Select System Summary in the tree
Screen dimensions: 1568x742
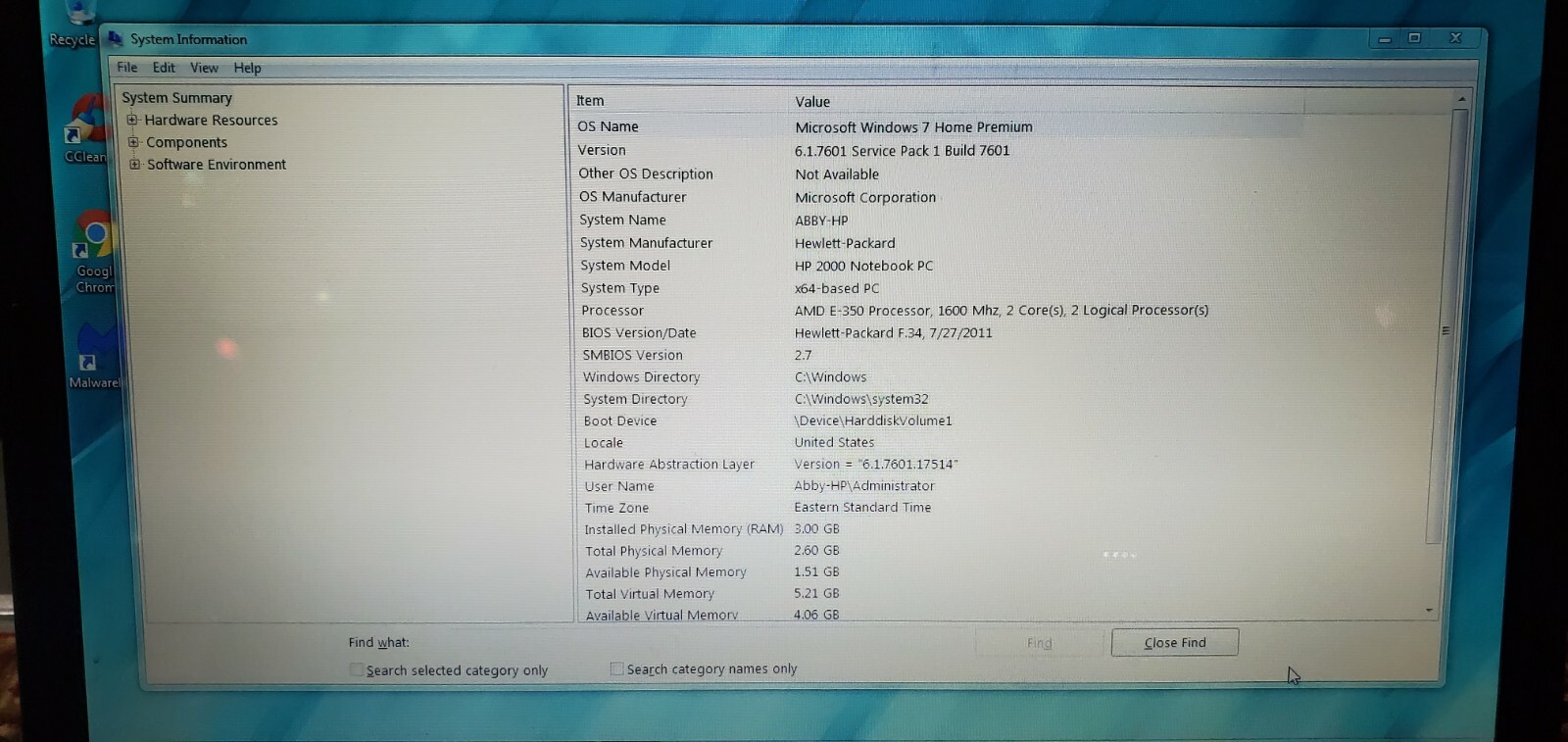click(176, 97)
